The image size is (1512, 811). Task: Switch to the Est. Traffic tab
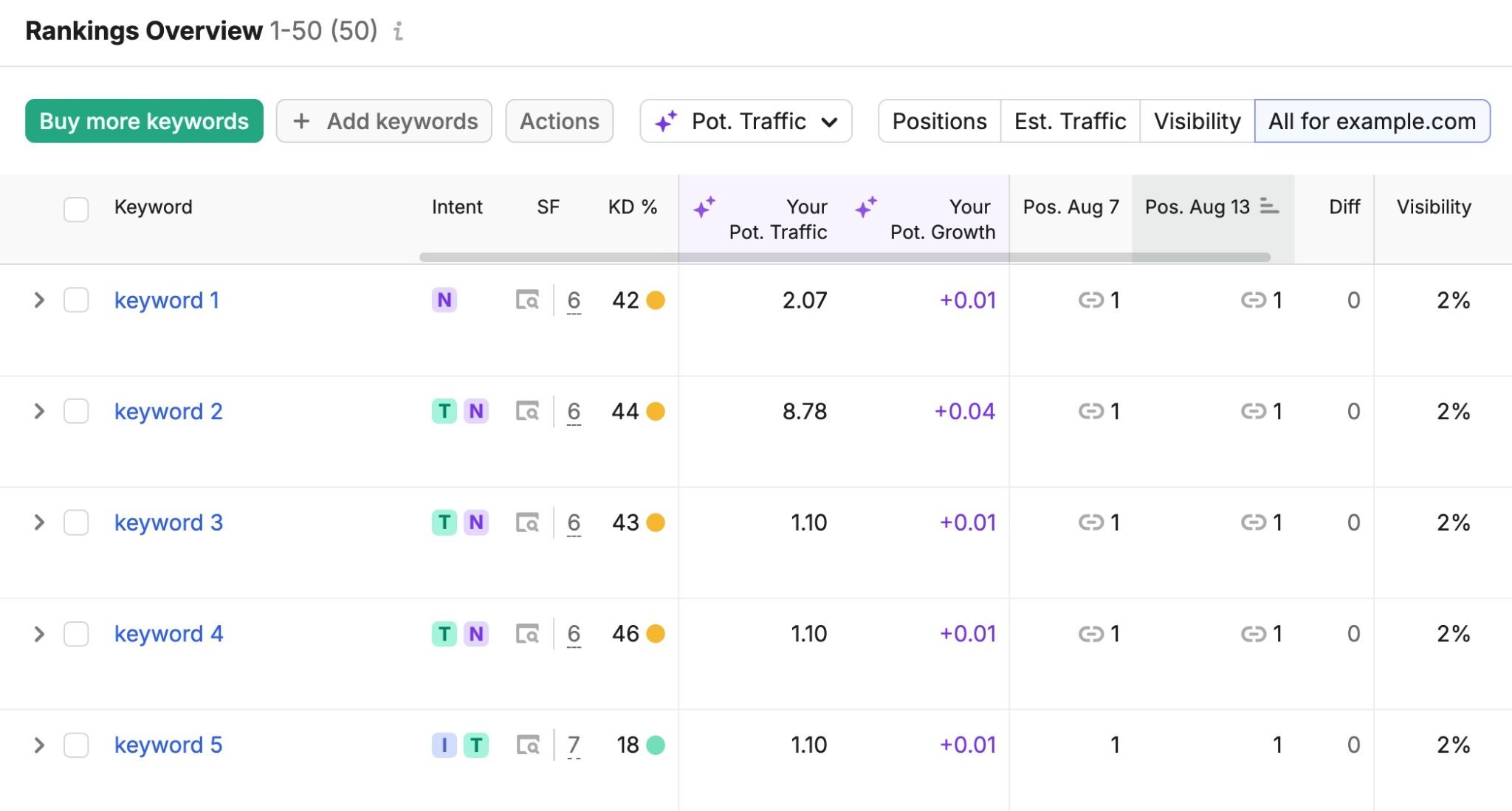[1070, 121]
